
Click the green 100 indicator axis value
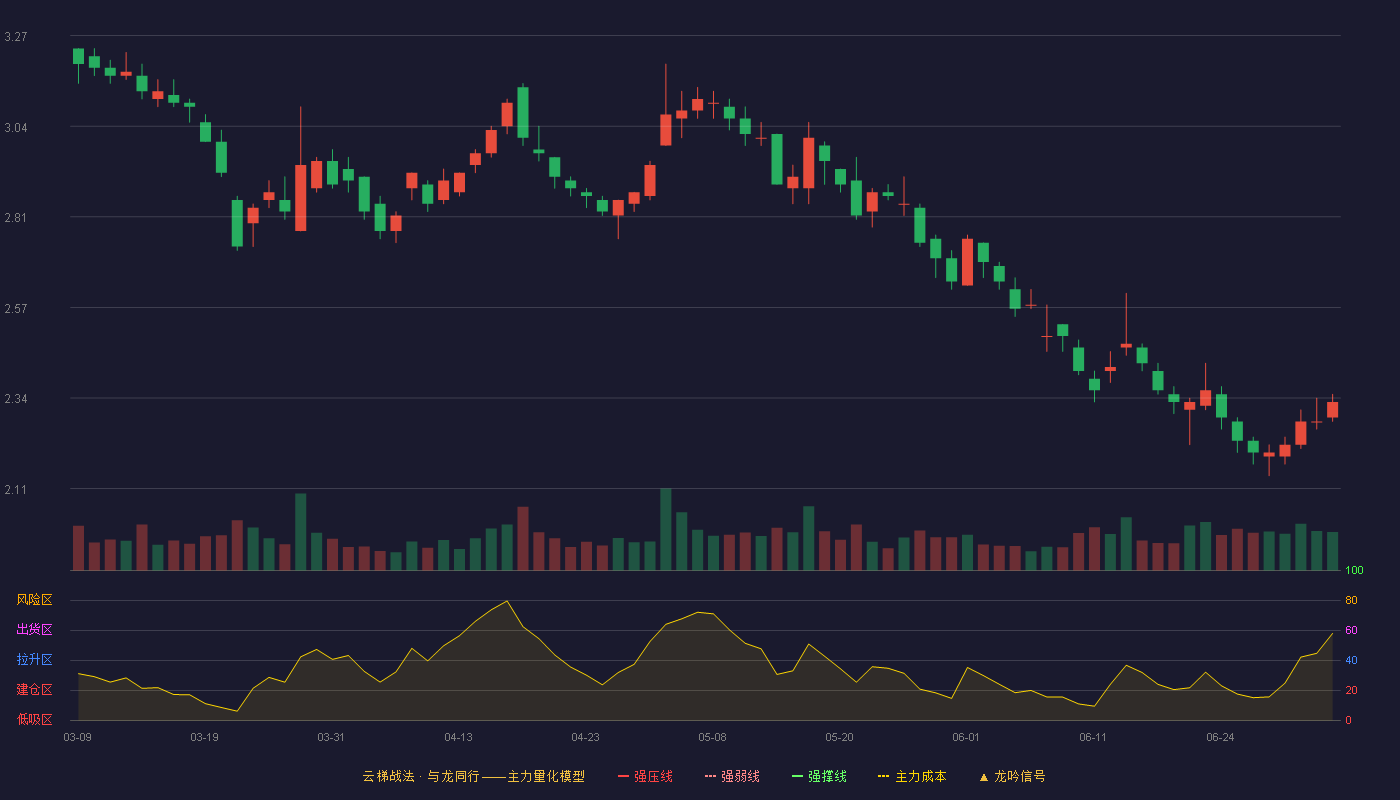coord(1354,571)
